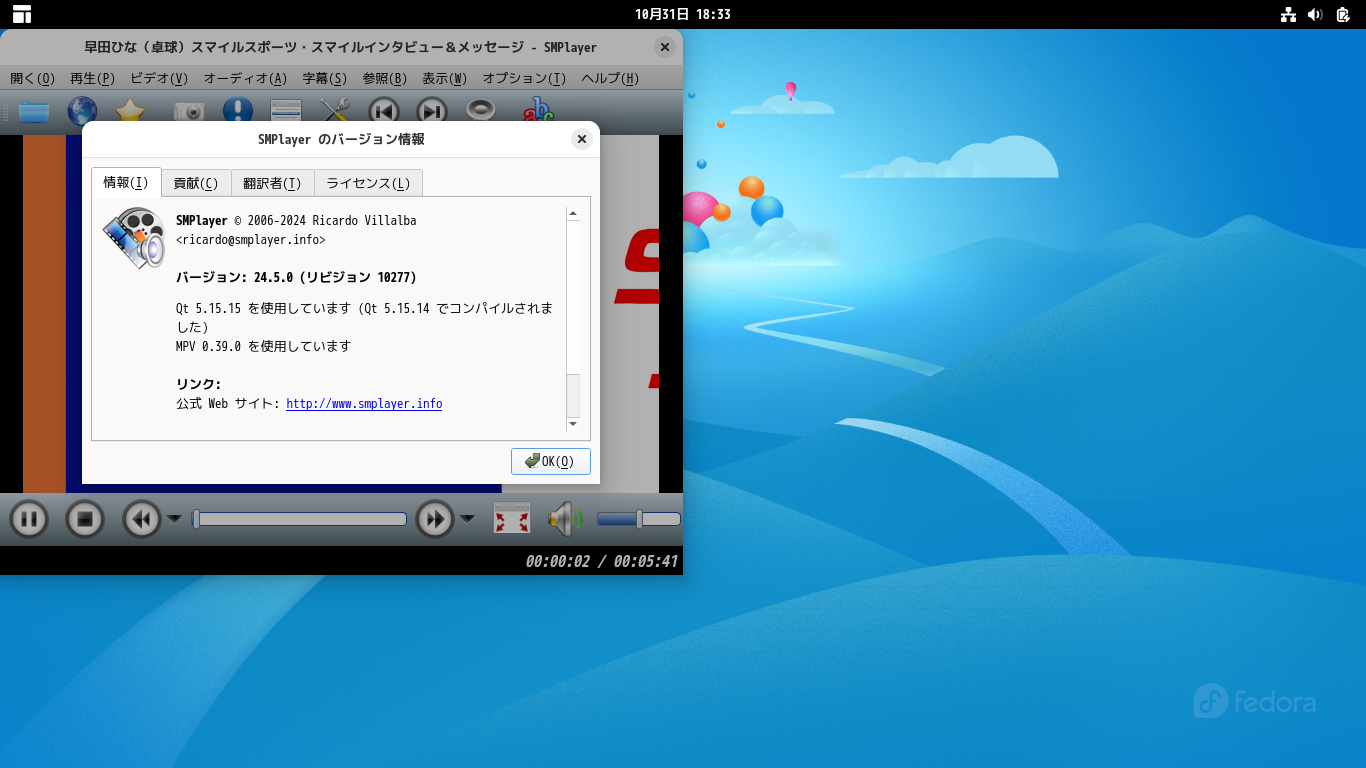The image size is (1366, 768).
Task: Click the SMPlayer © 2006-2024 Ricardo Villalba line
Action: 296,220
